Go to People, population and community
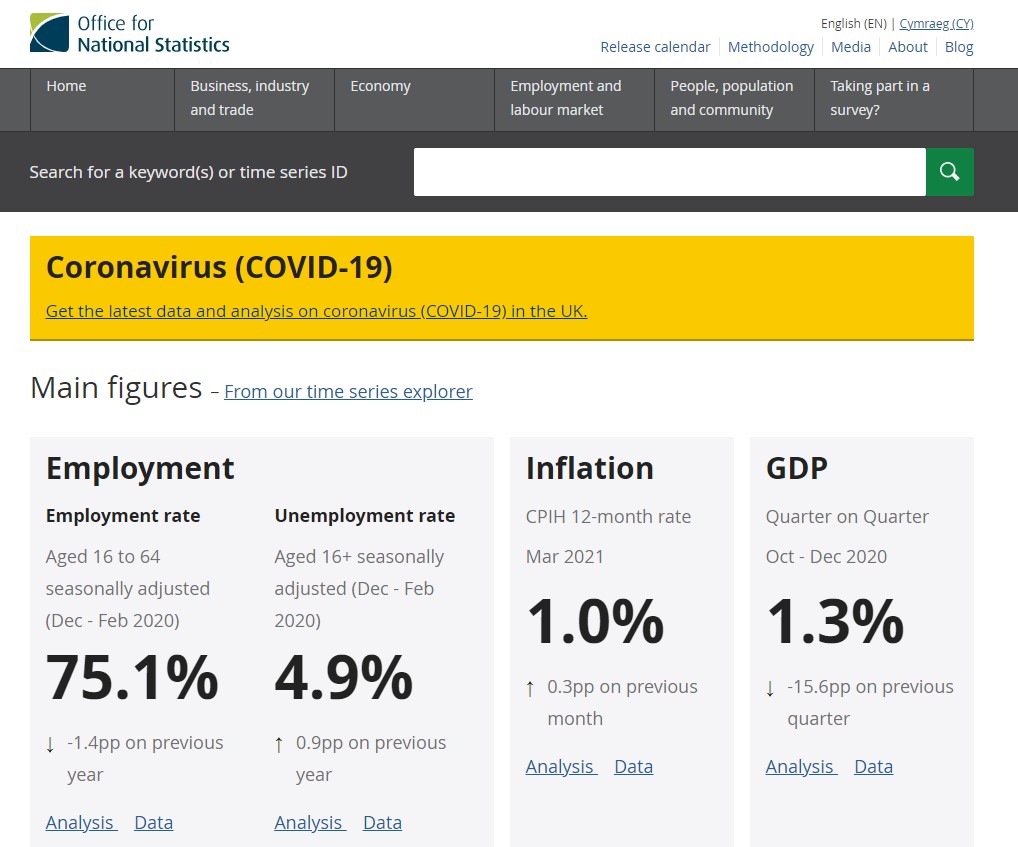Image resolution: width=1018 pixels, height=847 pixels. click(731, 98)
